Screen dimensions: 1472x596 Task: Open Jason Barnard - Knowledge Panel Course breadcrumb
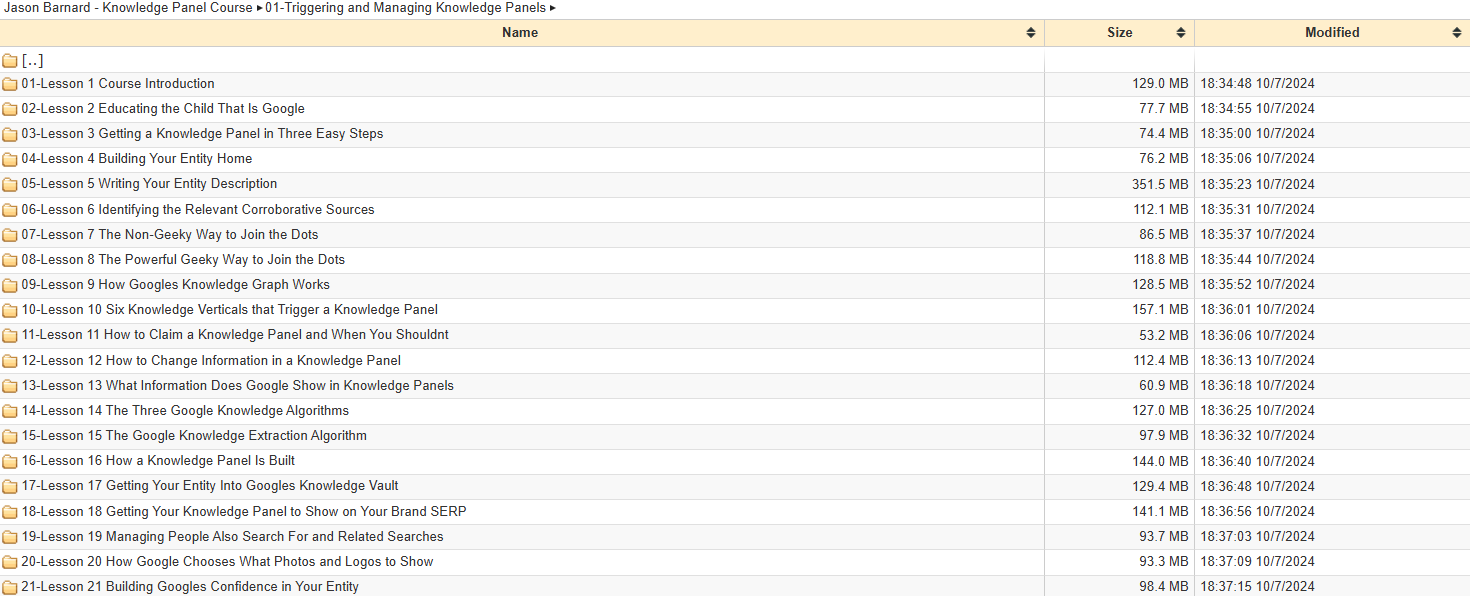[x=129, y=8]
